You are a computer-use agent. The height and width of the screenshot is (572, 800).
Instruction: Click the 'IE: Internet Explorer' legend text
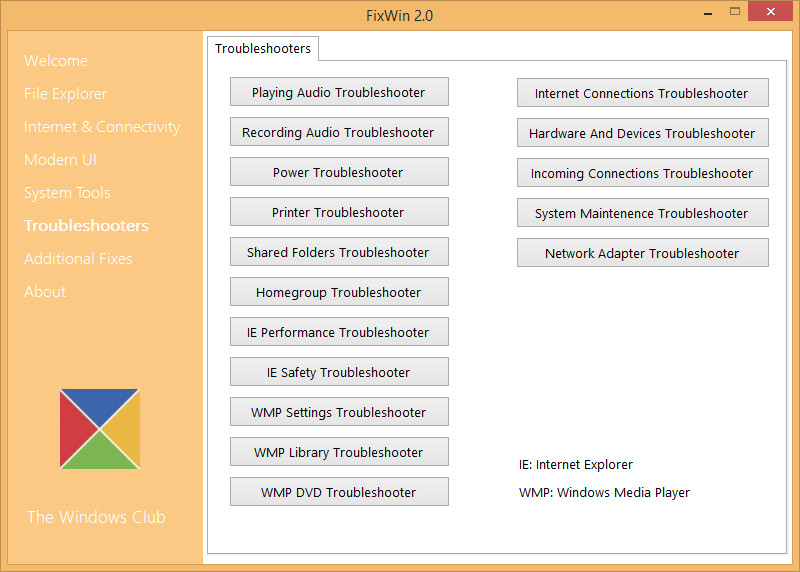coord(576,464)
